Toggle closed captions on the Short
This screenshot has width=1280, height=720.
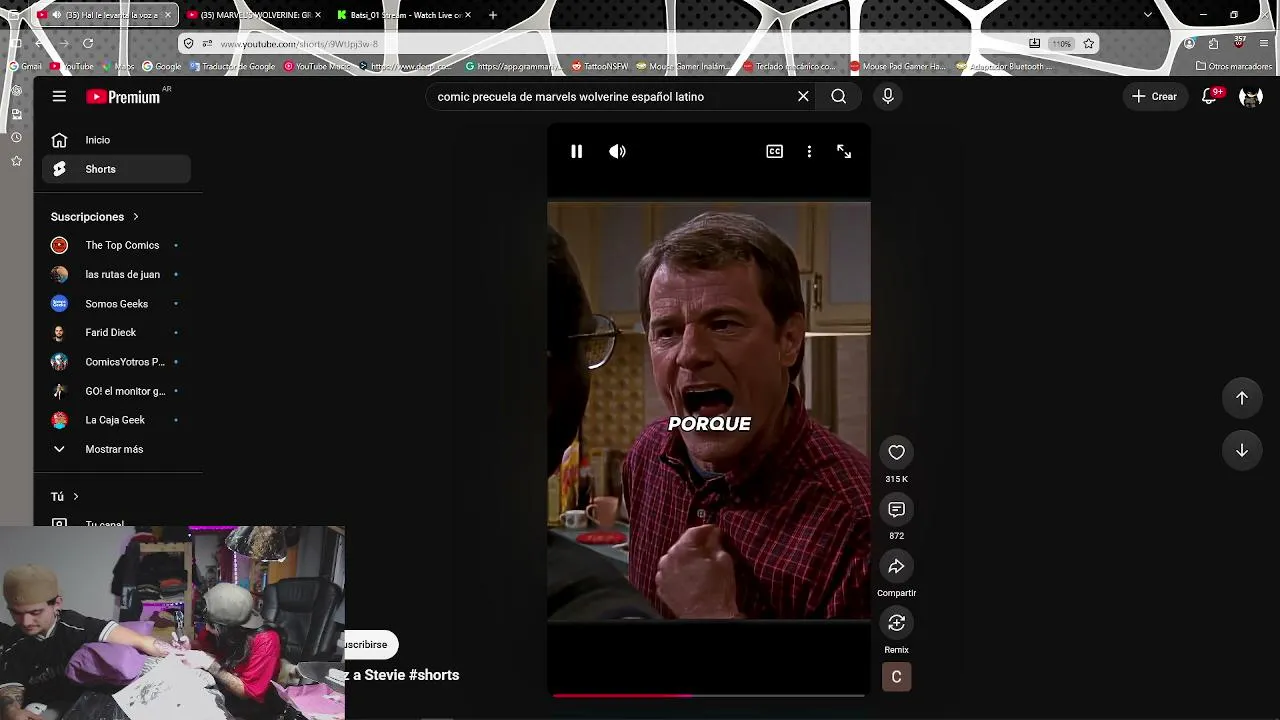pyautogui.click(x=774, y=151)
